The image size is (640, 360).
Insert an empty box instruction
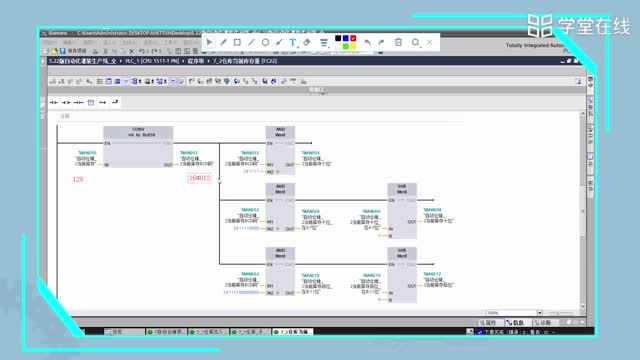coord(91,102)
